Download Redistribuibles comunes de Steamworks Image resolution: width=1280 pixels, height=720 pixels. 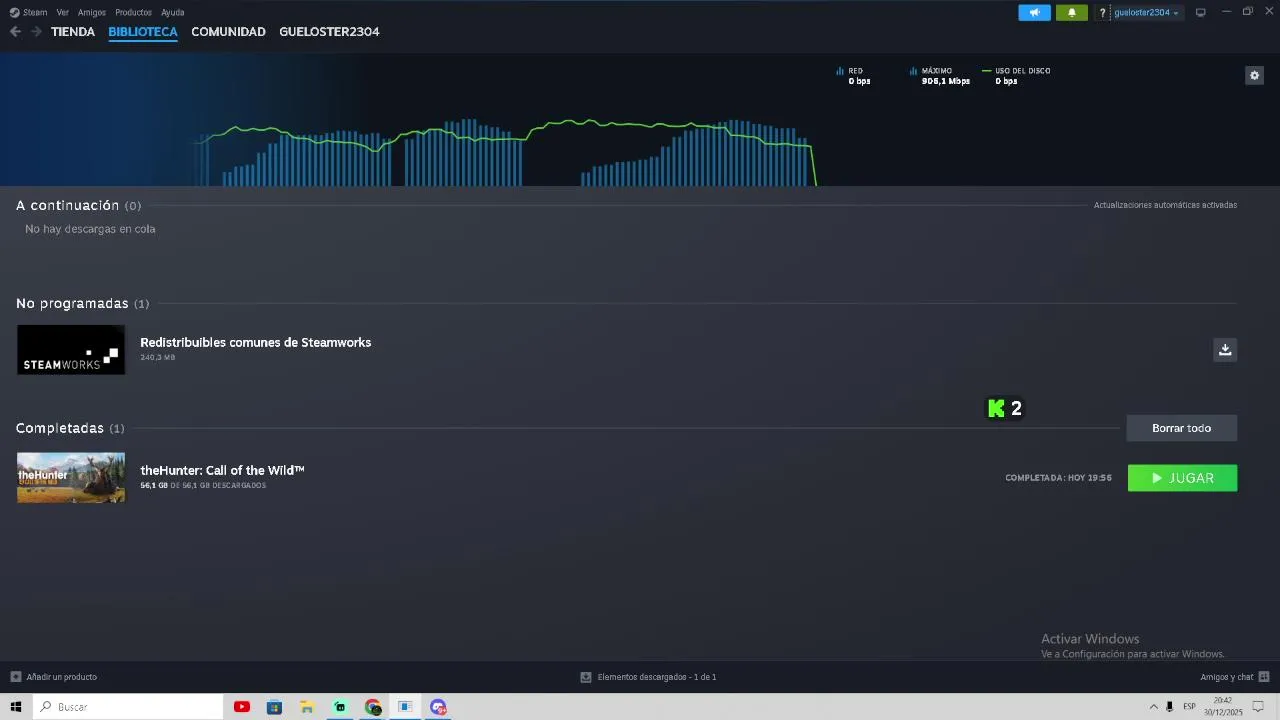(1225, 349)
